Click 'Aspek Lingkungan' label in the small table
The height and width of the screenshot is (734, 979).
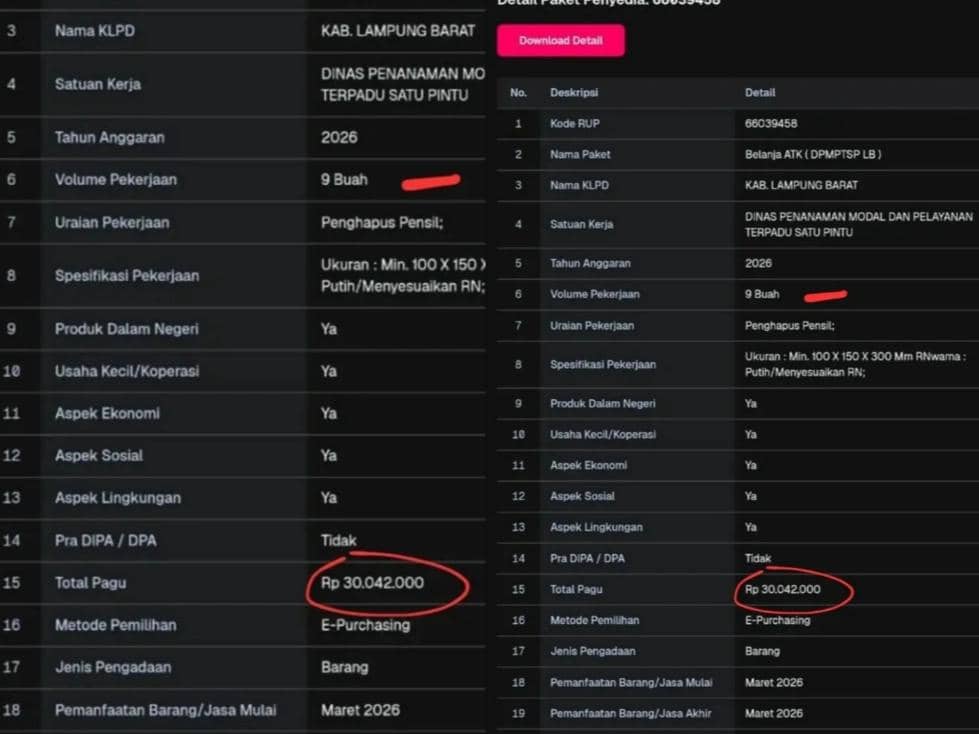pos(596,527)
